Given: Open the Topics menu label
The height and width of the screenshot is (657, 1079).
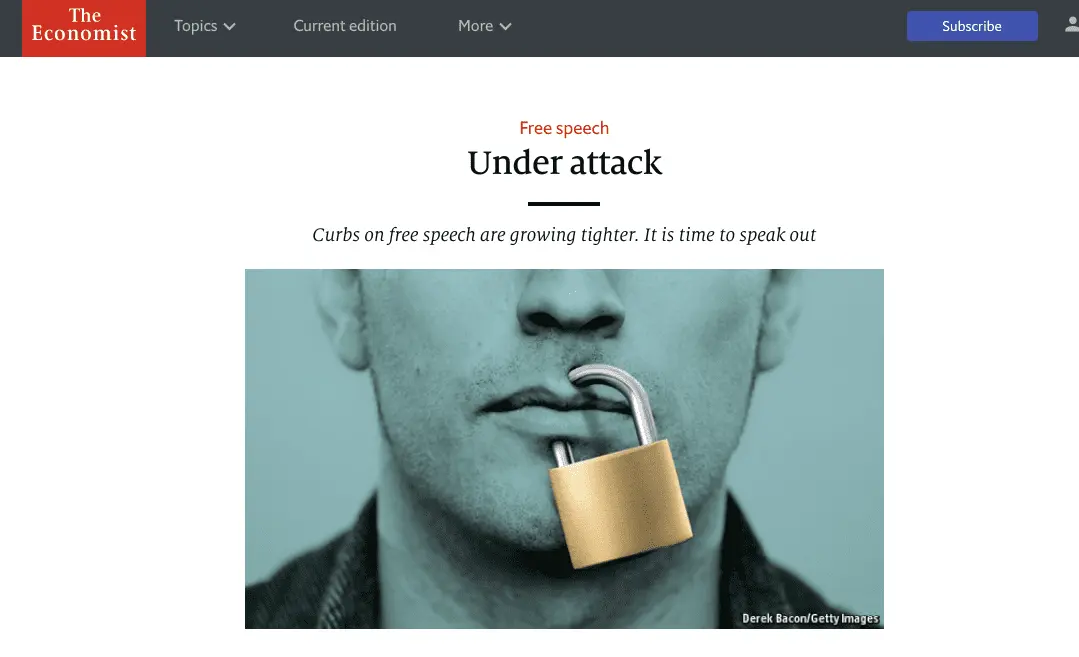Looking at the screenshot, I should coord(195,26).
